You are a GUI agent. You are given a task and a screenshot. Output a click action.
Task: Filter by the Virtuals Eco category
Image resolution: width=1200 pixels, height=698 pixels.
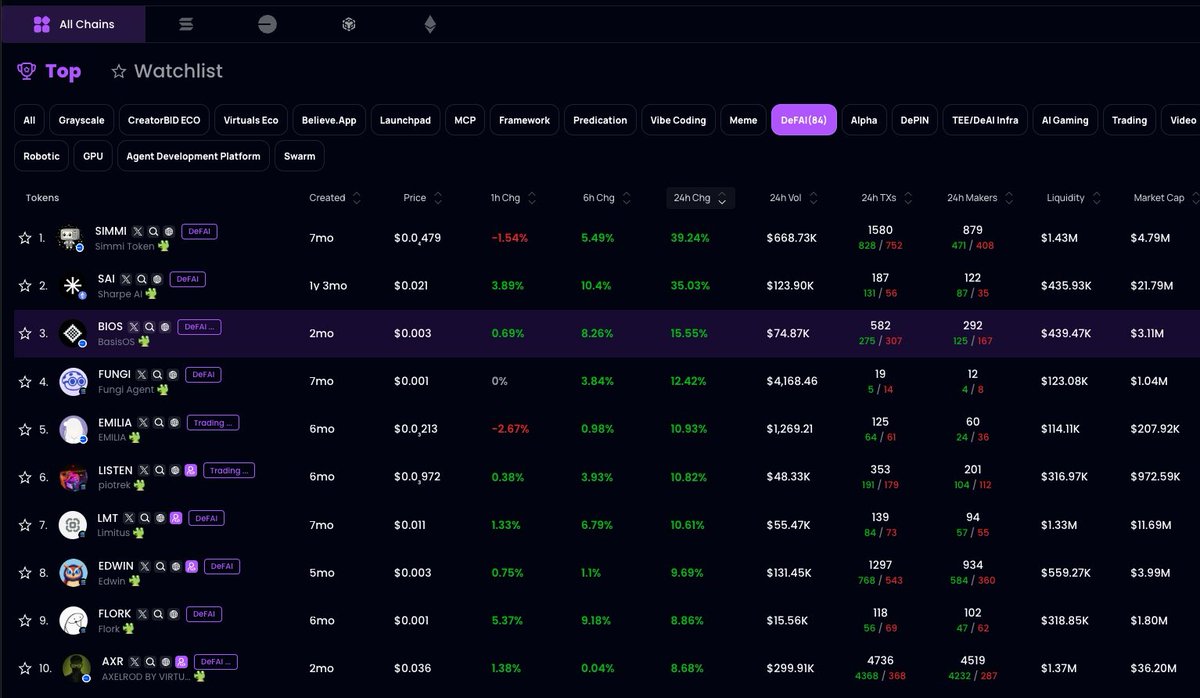251,120
